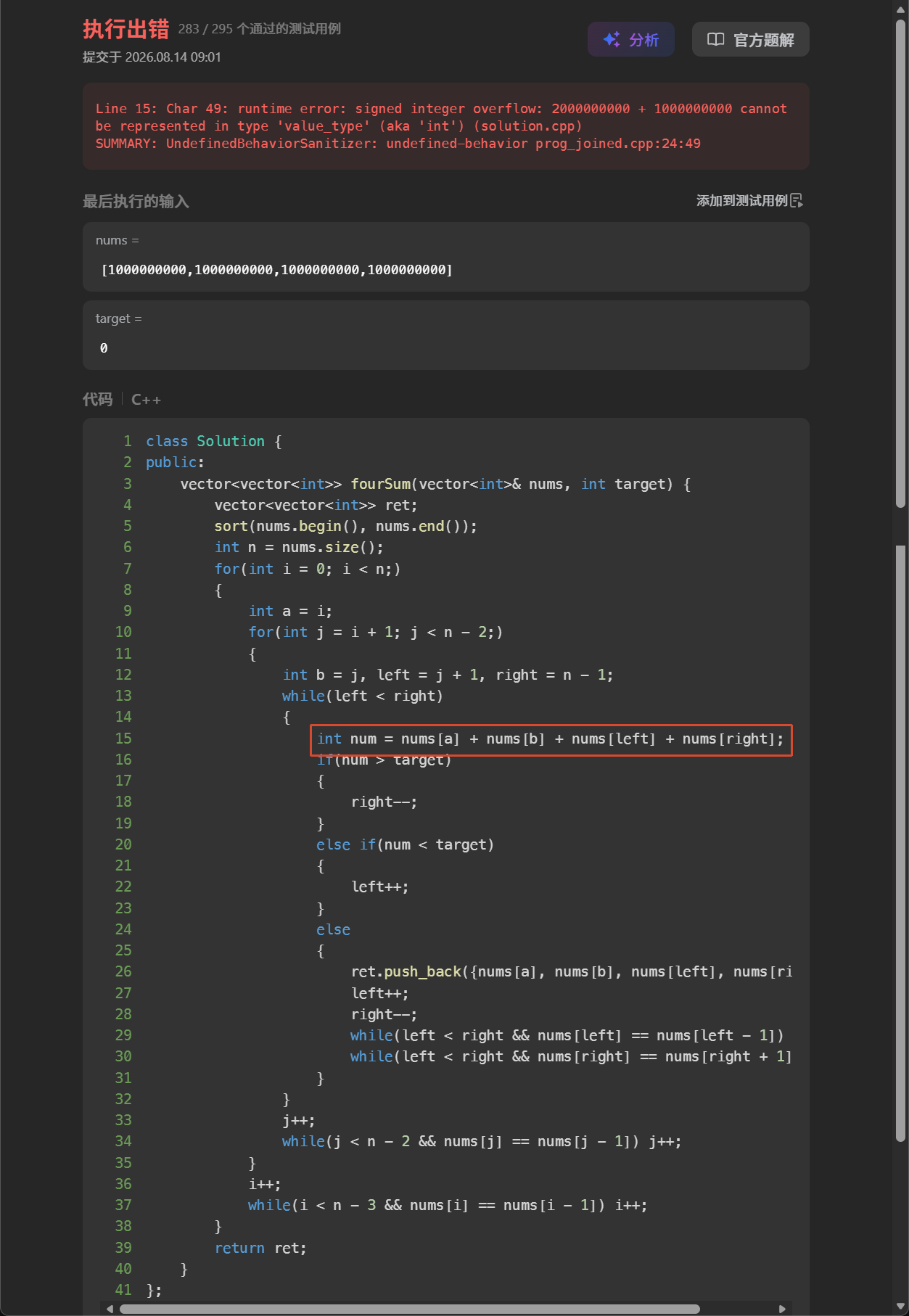Click the 283 / 295 passed test cases text
The width and height of the screenshot is (909, 1316).
[259, 29]
